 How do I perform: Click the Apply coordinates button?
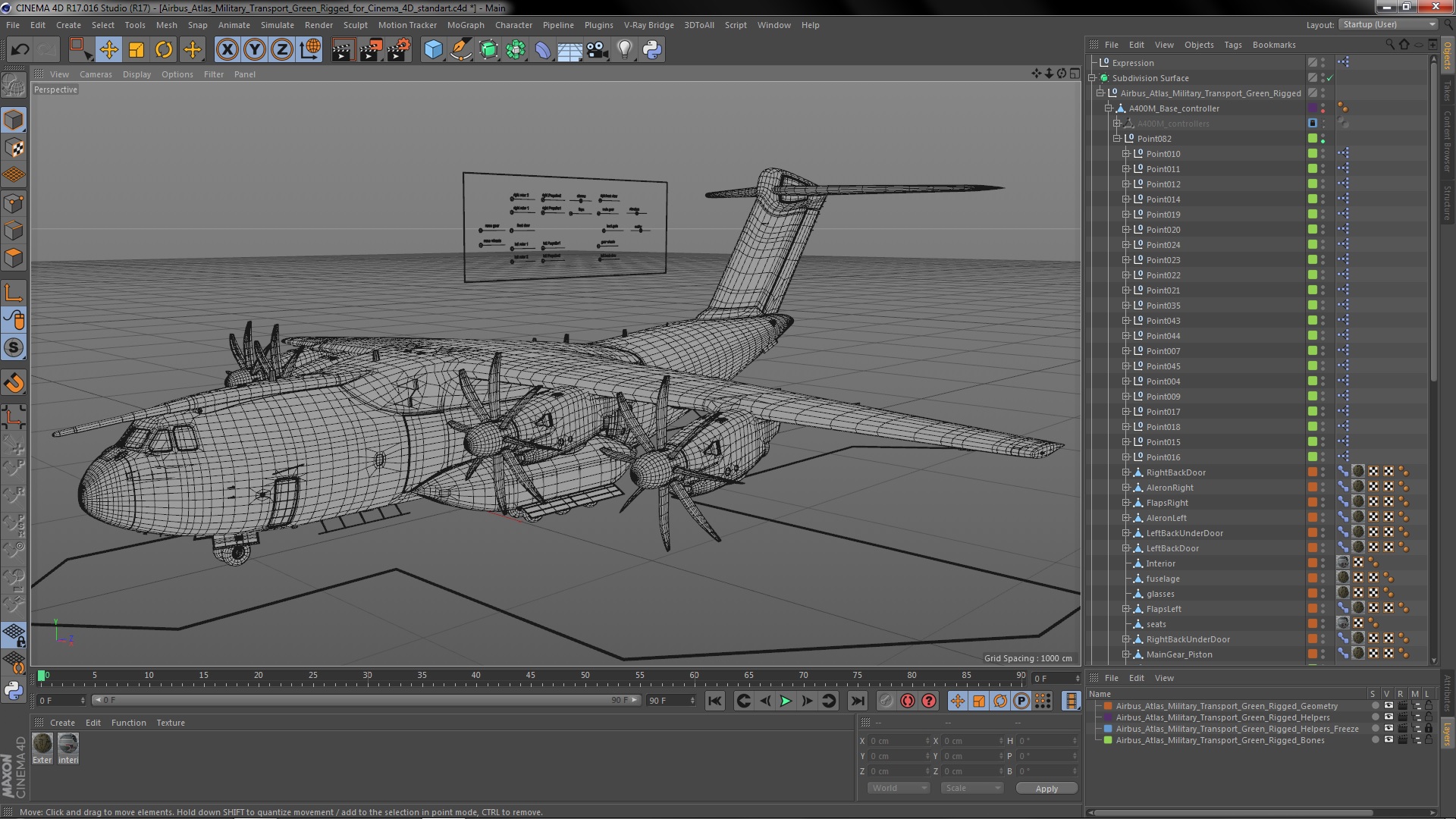pyautogui.click(x=1046, y=789)
